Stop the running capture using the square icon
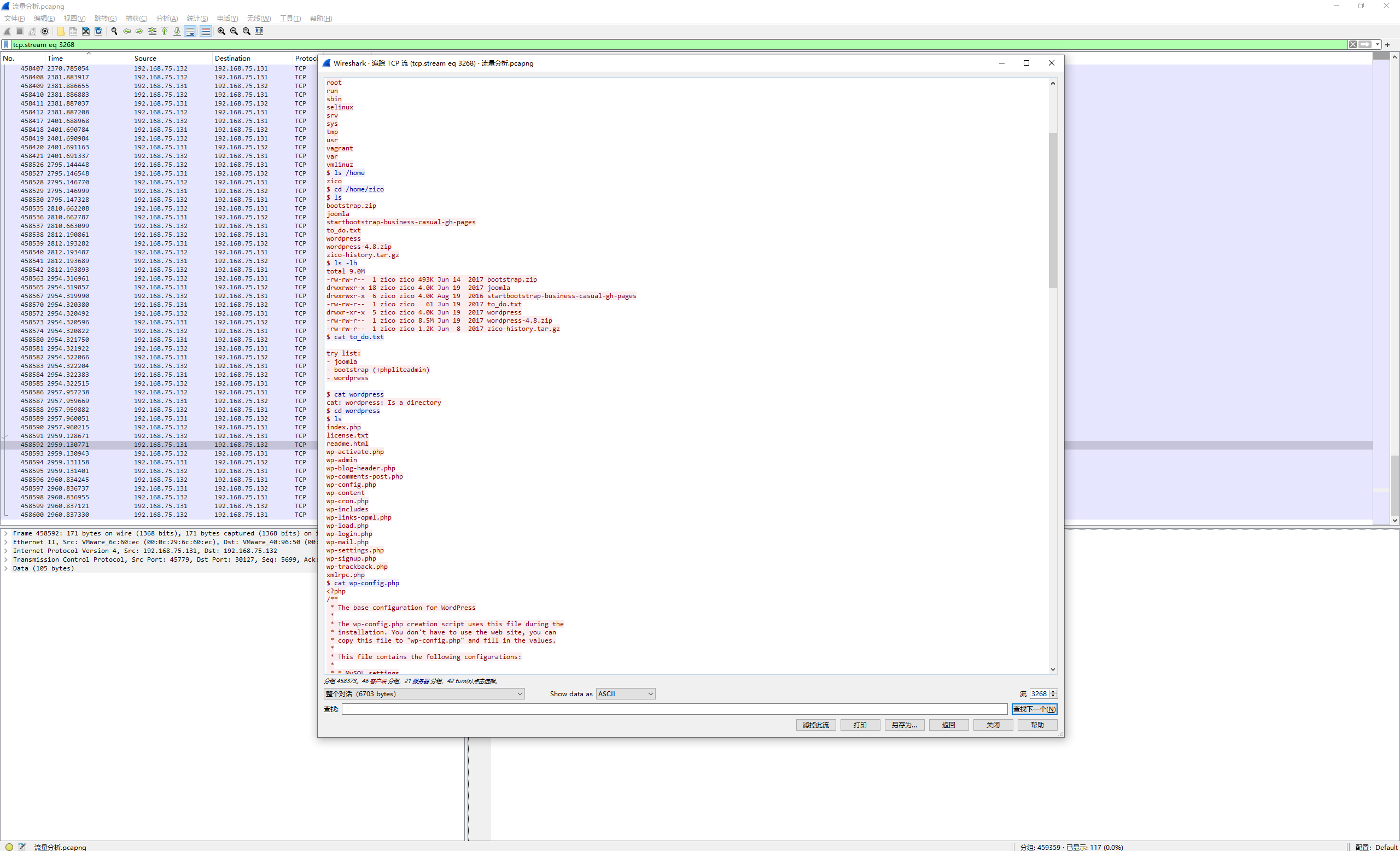1400x851 pixels. [20, 31]
